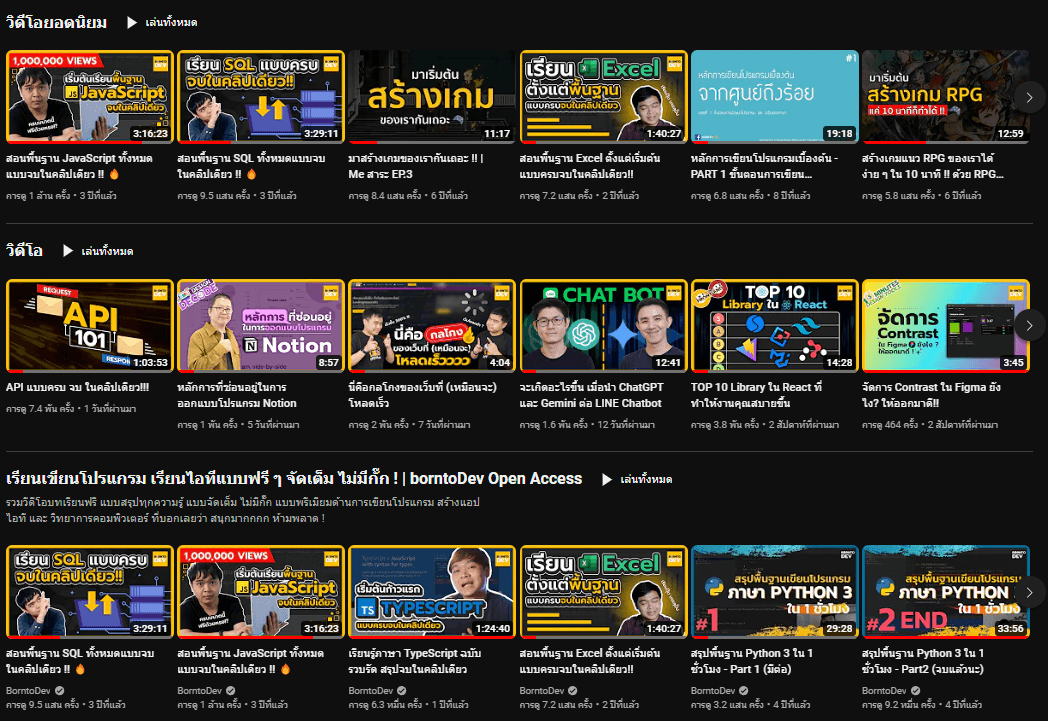Click next arrow on วิดีโอ section carousel
Image resolution: width=1048 pixels, height=721 pixels.
point(1029,325)
